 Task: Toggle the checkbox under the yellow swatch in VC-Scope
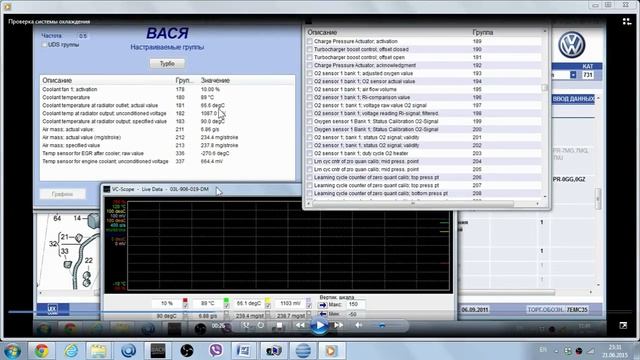268,306
